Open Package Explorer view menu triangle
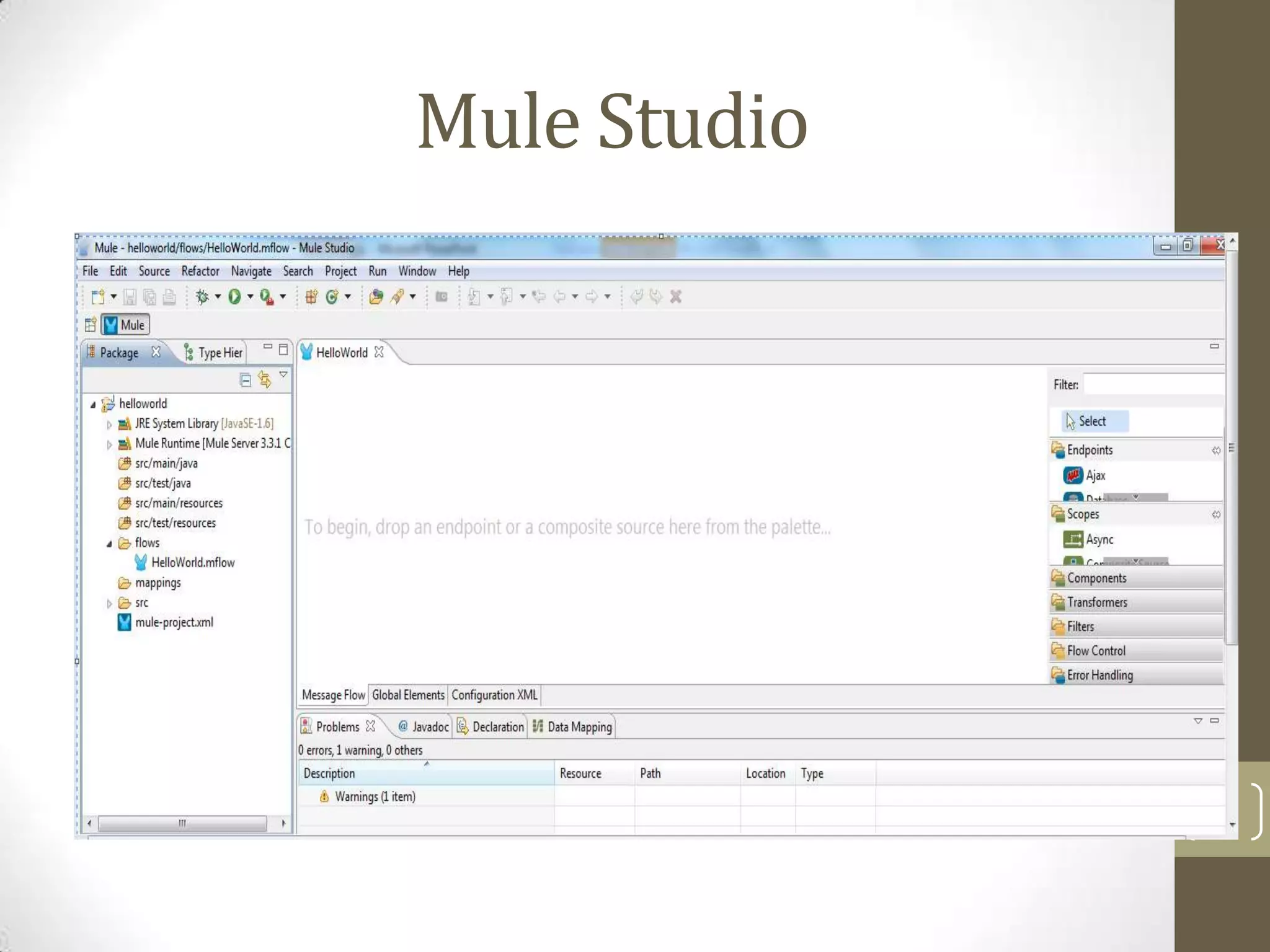 coord(283,374)
